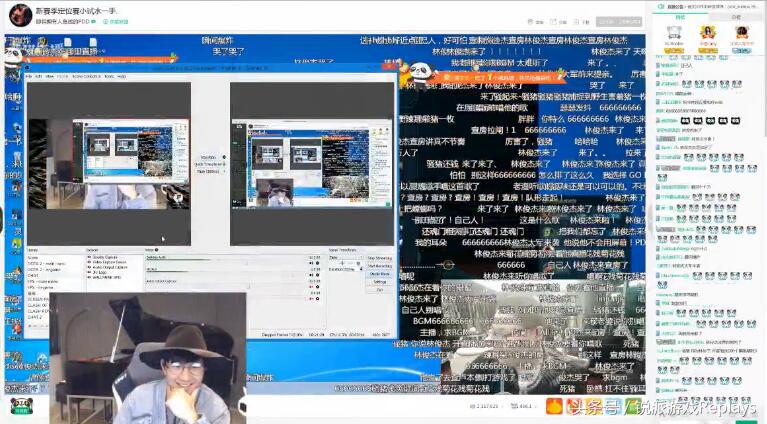The width and height of the screenshot is (767, 424).
Task: Open the Quick Transitions gear menu
Action: [x=224, y=164]
